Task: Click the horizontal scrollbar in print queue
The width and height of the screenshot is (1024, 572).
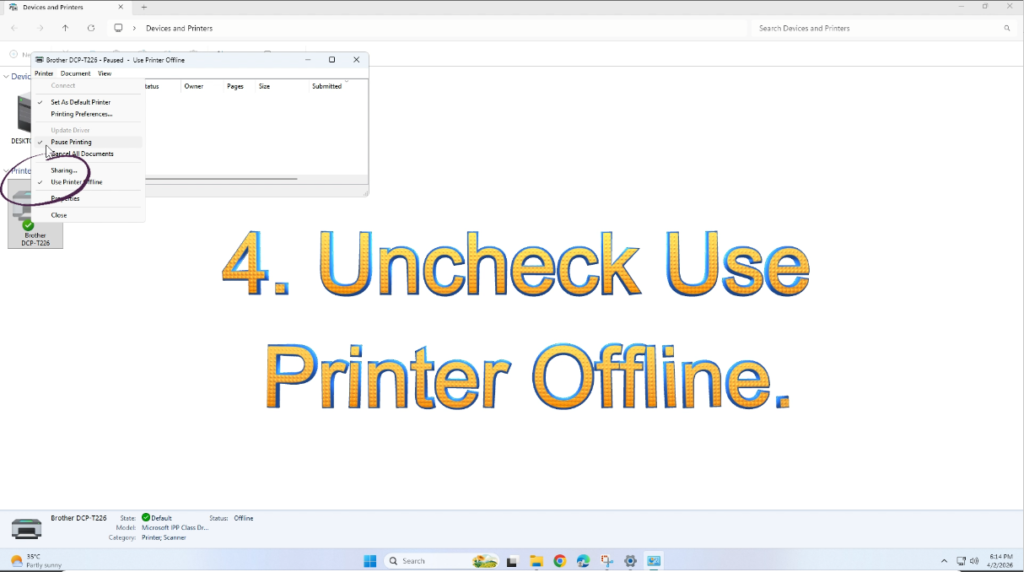Action: pyautogui.click(x=221, y=179)
